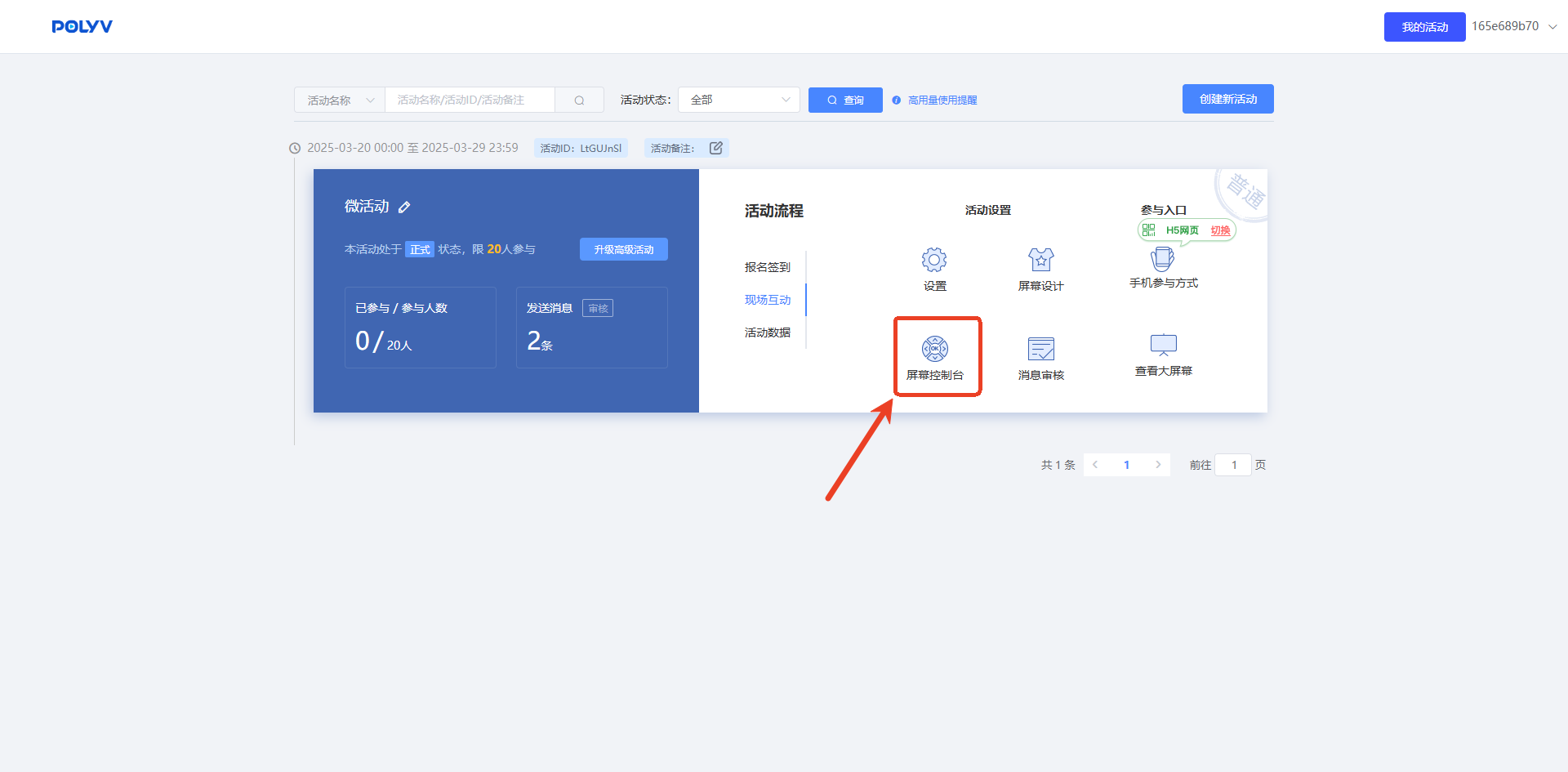The width and height of the screenshot is (1568, 772).
Task: Select the 活动数据 tab
Action: (768, 332)
